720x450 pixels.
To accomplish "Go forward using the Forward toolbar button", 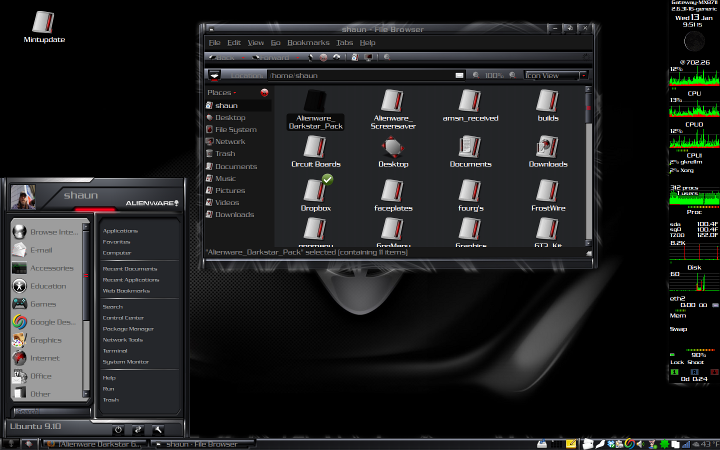I will pyautogui.click(x=272, y=57).
